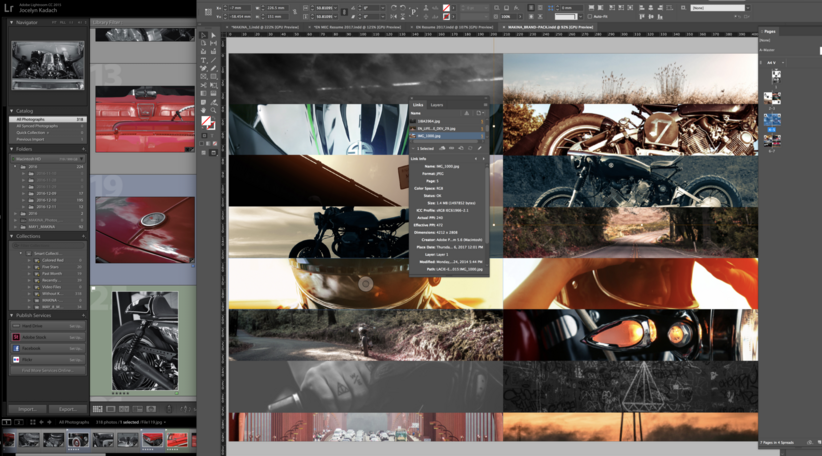Click the toolbox fill and stroke swatch

(208, 124)
